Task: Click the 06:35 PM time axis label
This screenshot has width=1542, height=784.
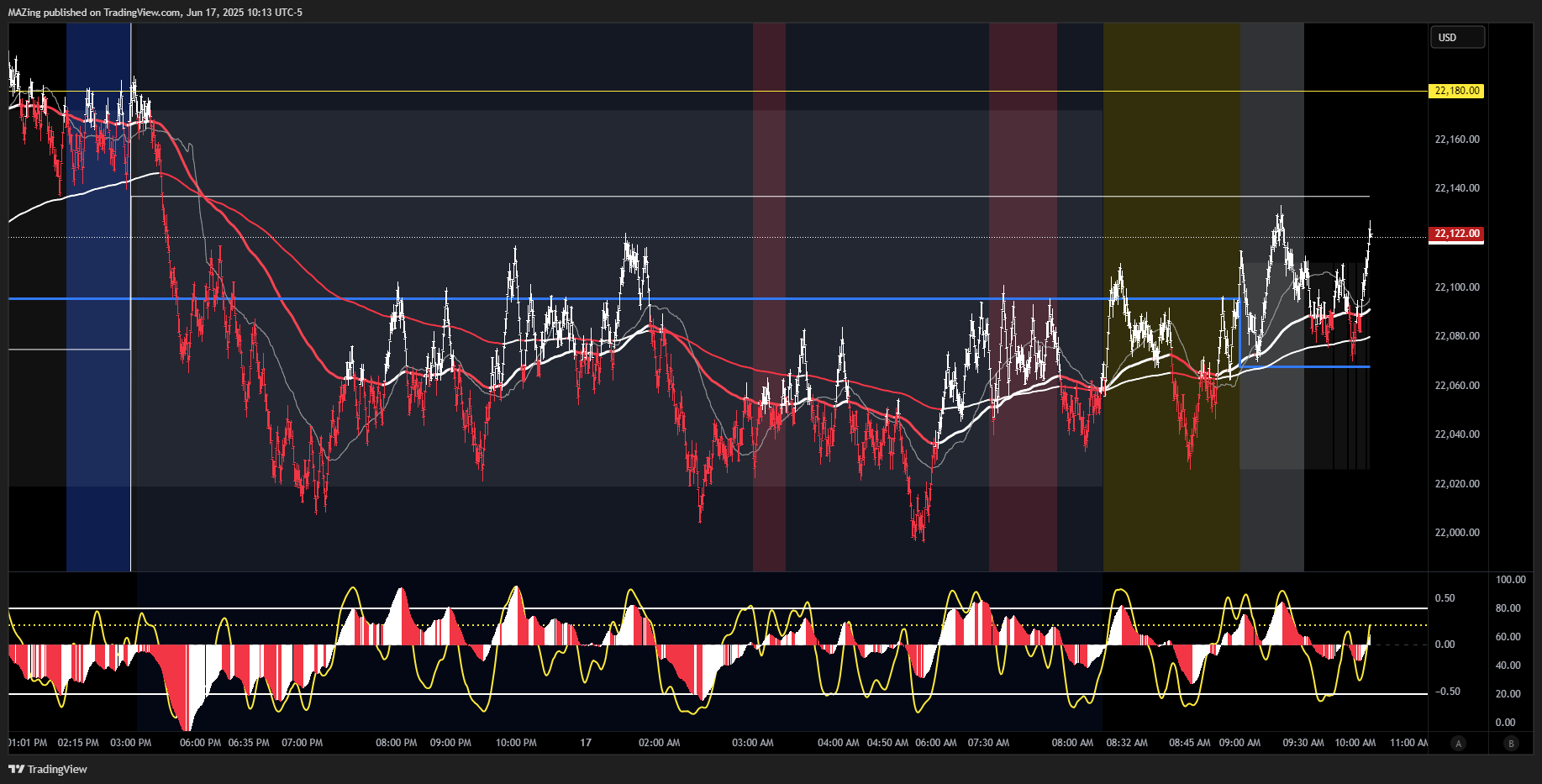Action: click(249, 743)
